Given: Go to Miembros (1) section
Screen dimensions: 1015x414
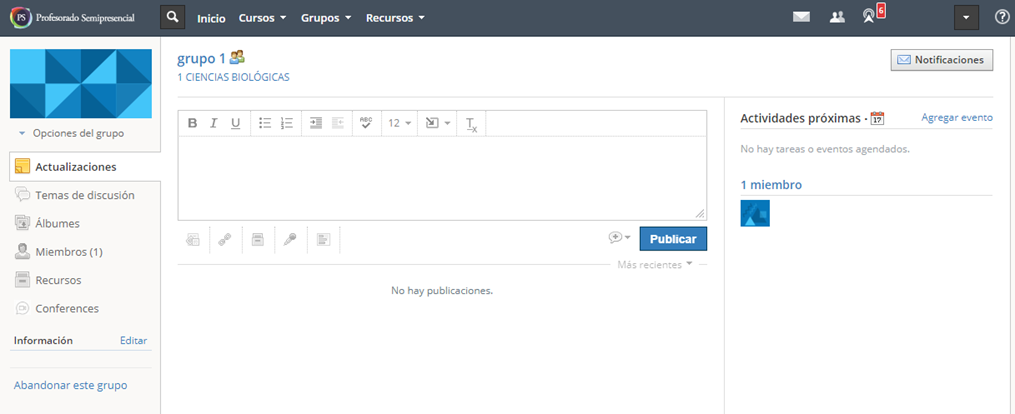Looking at the screenshot, I should click(x=68, y=252).
